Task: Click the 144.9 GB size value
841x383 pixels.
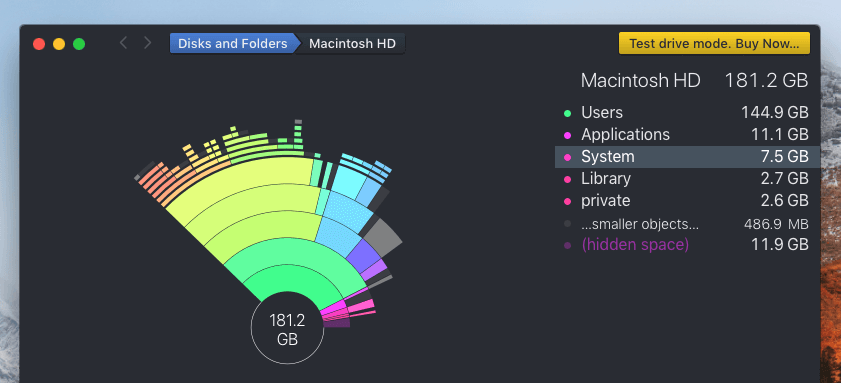Action: pos(774,113)
